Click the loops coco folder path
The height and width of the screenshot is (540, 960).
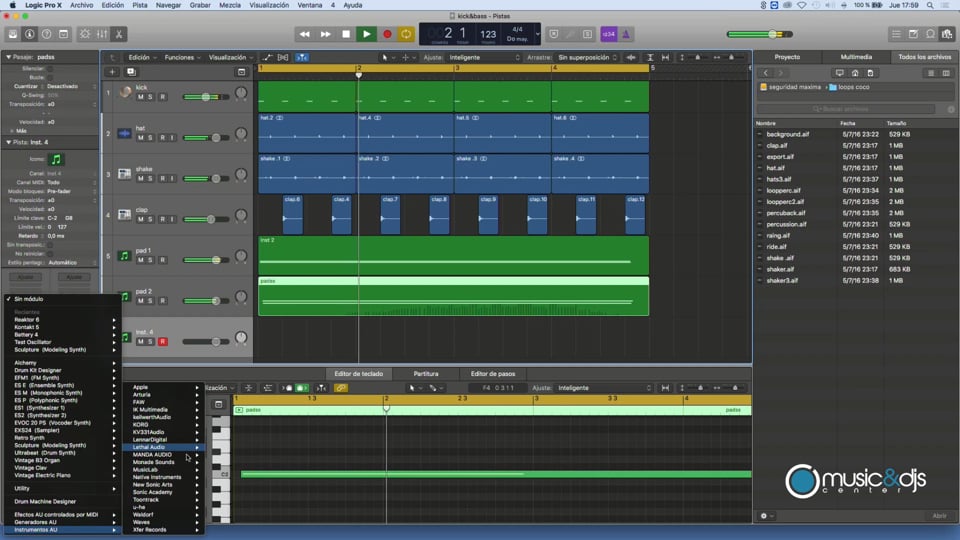[x=849, y=87]
